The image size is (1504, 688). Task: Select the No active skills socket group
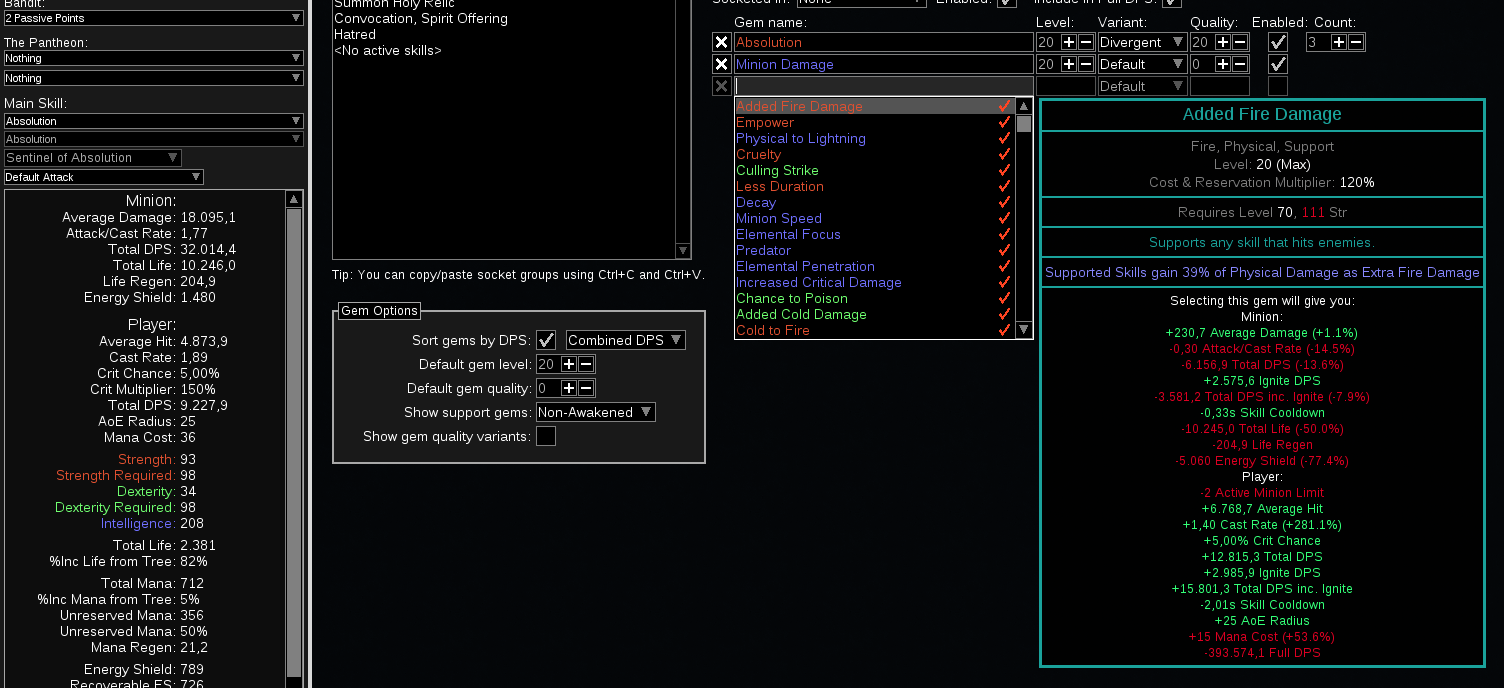coord(504,50)
